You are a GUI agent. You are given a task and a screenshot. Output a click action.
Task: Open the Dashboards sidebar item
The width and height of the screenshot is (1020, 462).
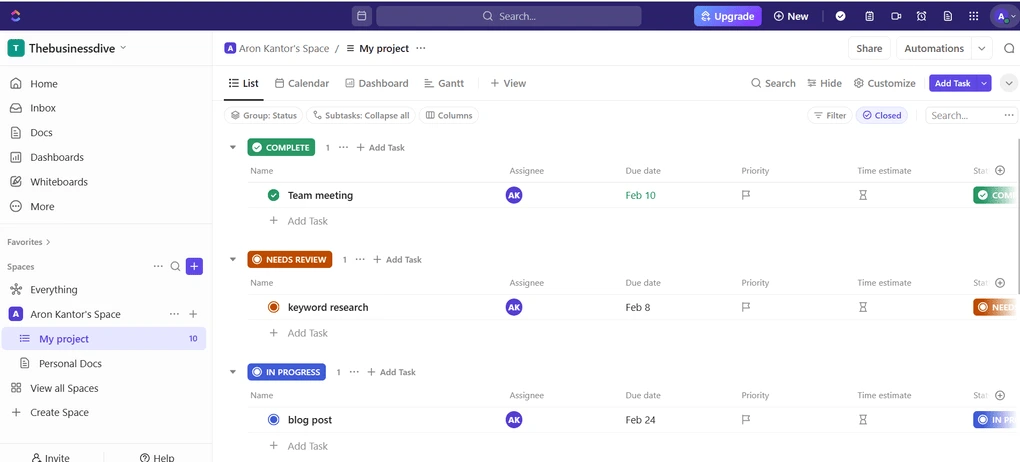click(56, 157)
